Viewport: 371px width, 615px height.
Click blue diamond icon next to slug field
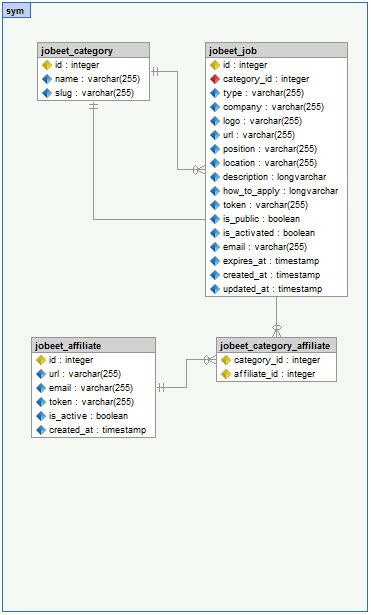(47, 93)
